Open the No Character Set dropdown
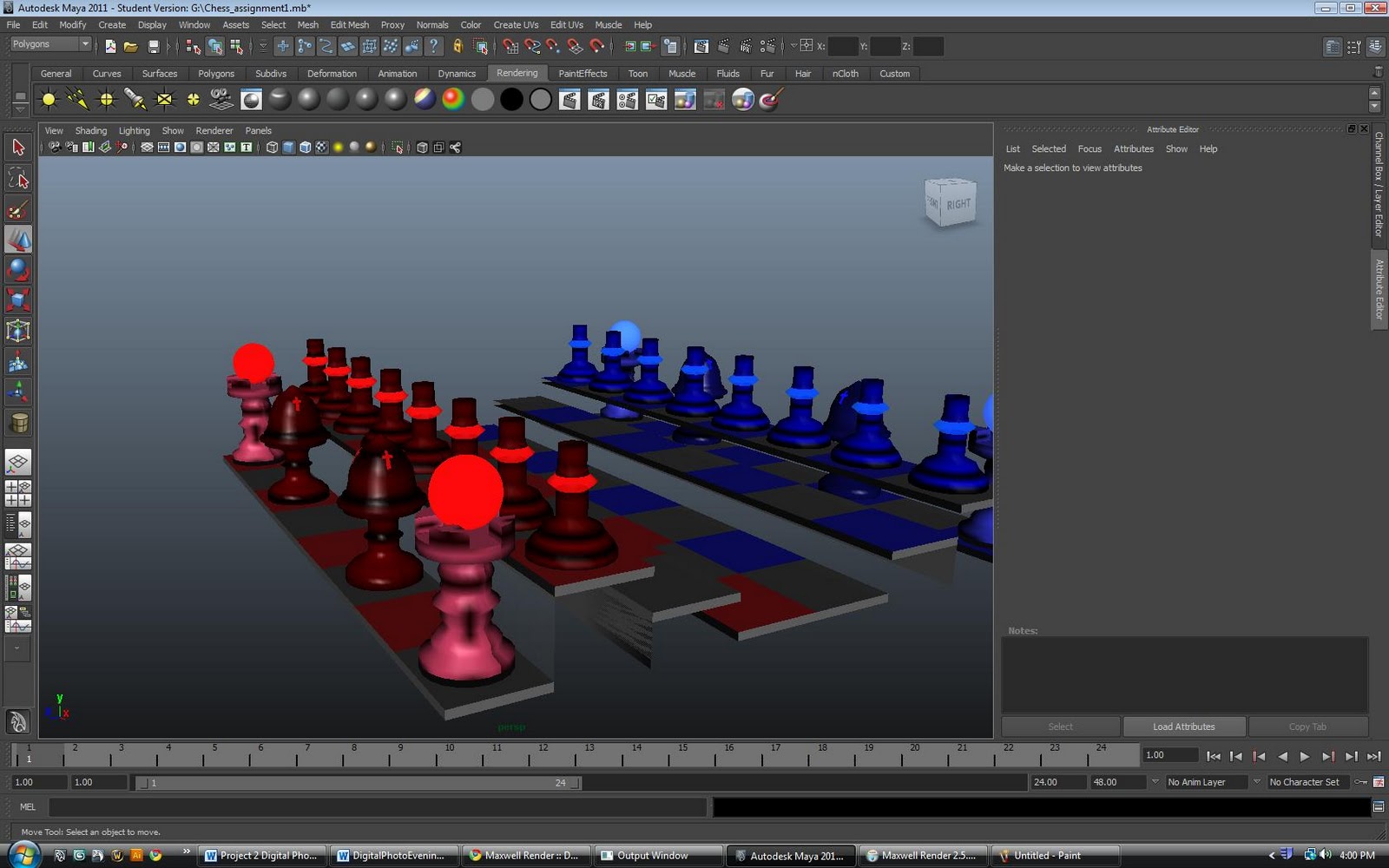Screen dimensions: 1389x868 [1306, 781]
